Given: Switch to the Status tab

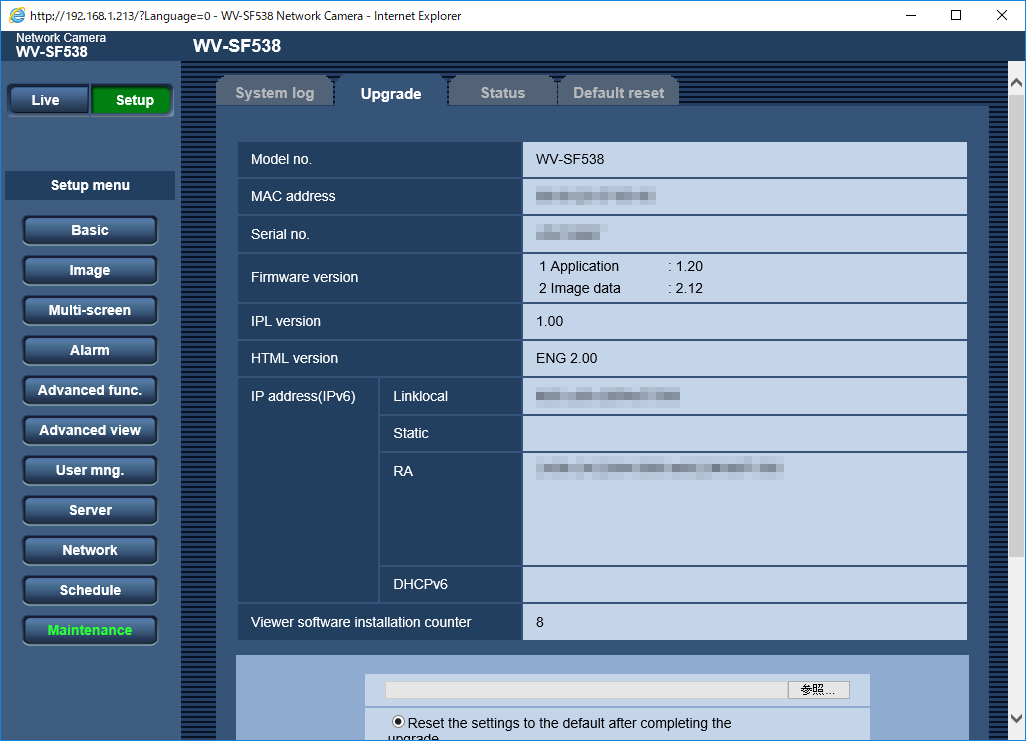Looking at the screenshot, I should pos(503,92).
